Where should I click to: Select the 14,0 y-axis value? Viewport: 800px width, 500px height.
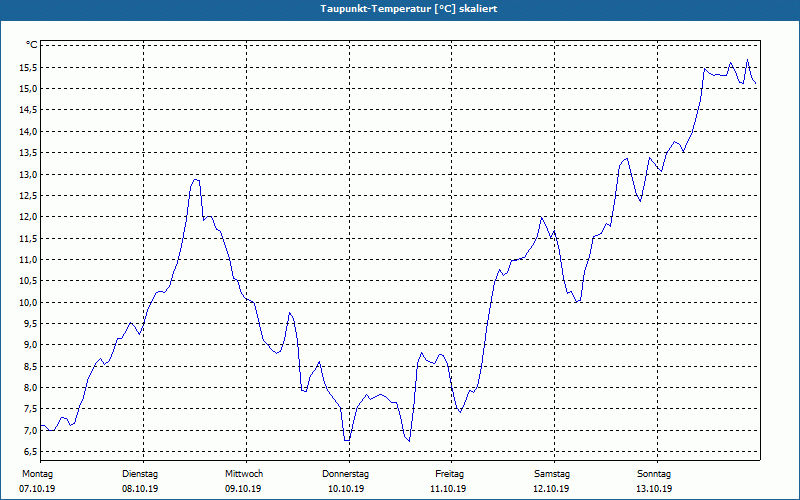[x=28, y=132]
